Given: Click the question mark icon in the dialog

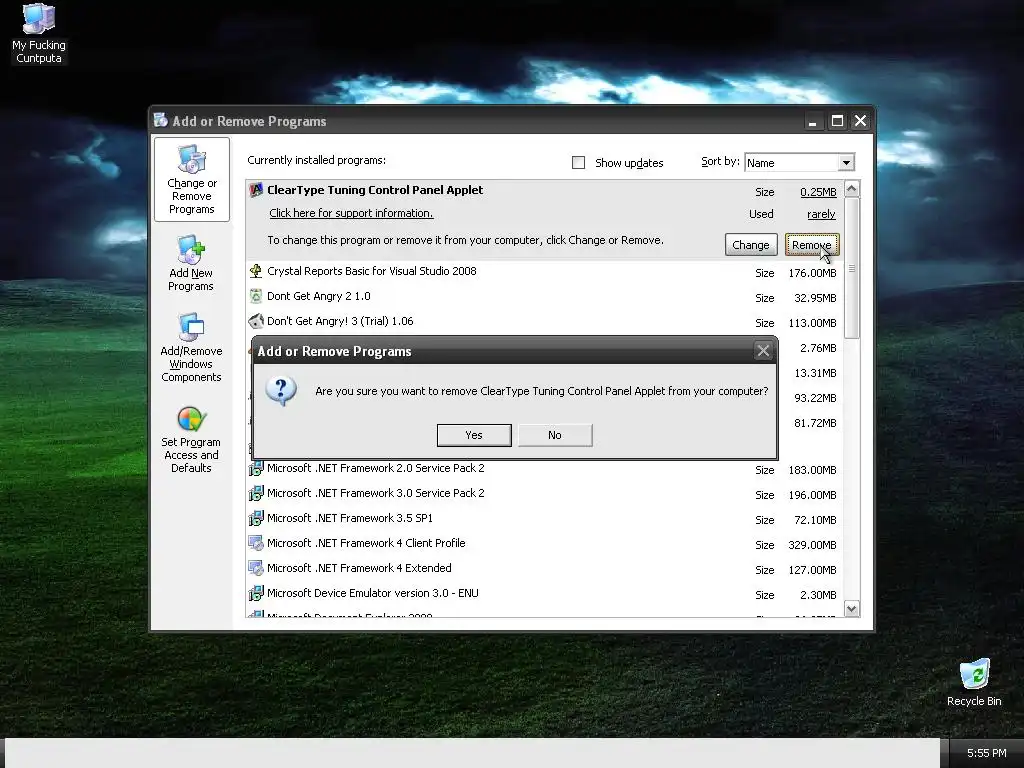Looking at the screenshot, I should point(281,391).
